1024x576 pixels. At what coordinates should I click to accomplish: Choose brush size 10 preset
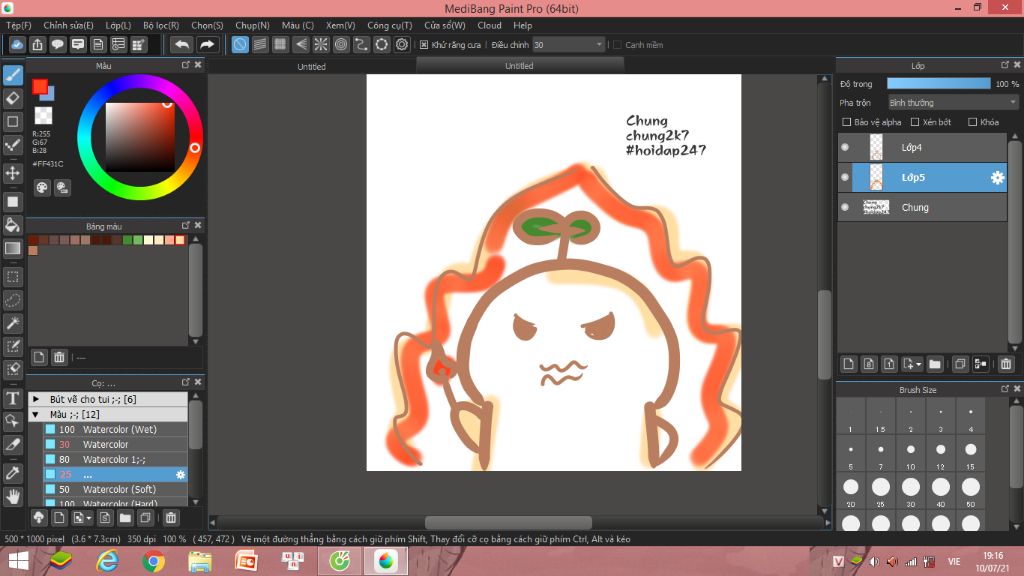(910, 455)
